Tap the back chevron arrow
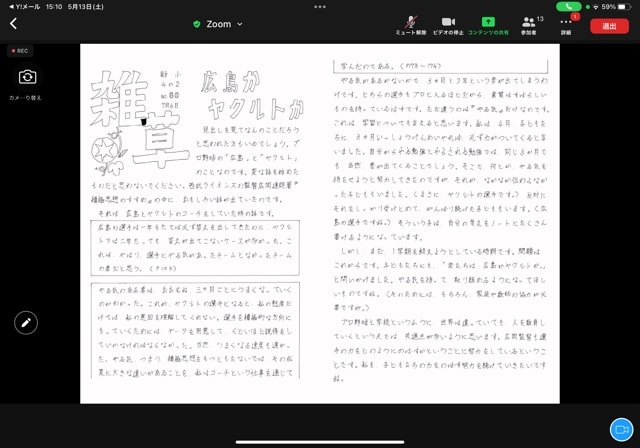Image resolution: width=640 pixels, height=448 pixels. 13,24
